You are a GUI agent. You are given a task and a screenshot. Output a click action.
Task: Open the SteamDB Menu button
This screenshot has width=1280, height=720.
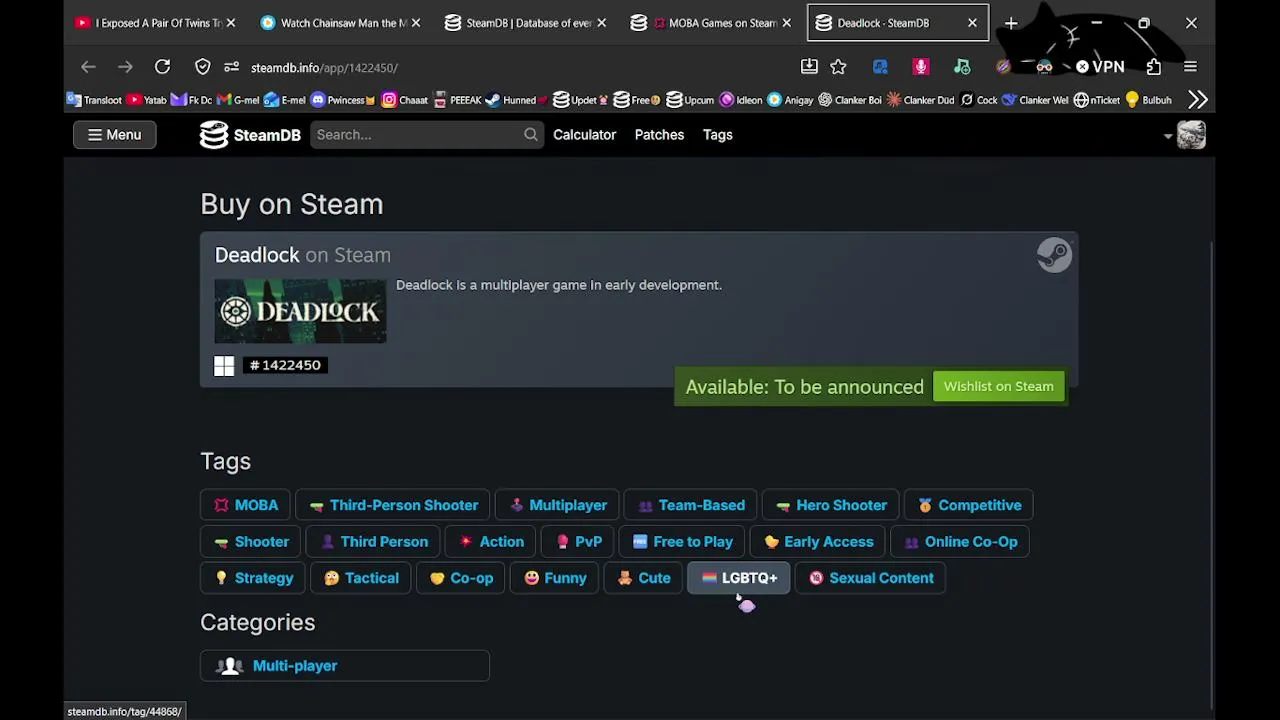(114, 135)
